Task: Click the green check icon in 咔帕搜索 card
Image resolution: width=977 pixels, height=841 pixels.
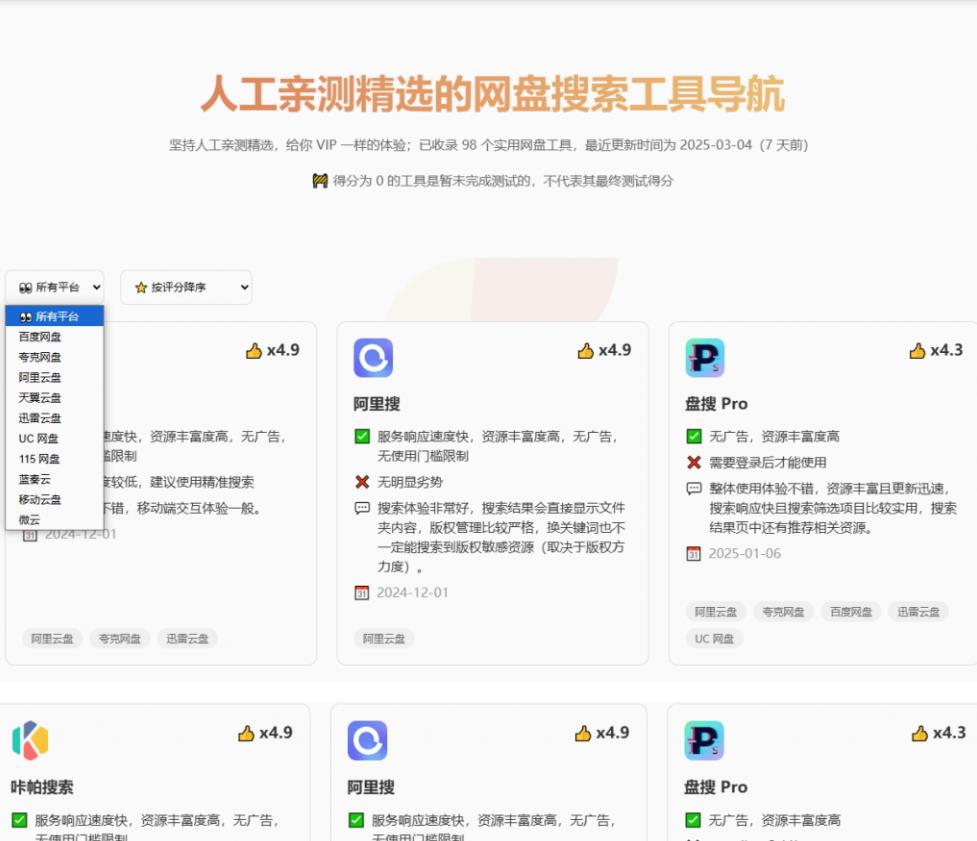Action: [x=19, y=820]
